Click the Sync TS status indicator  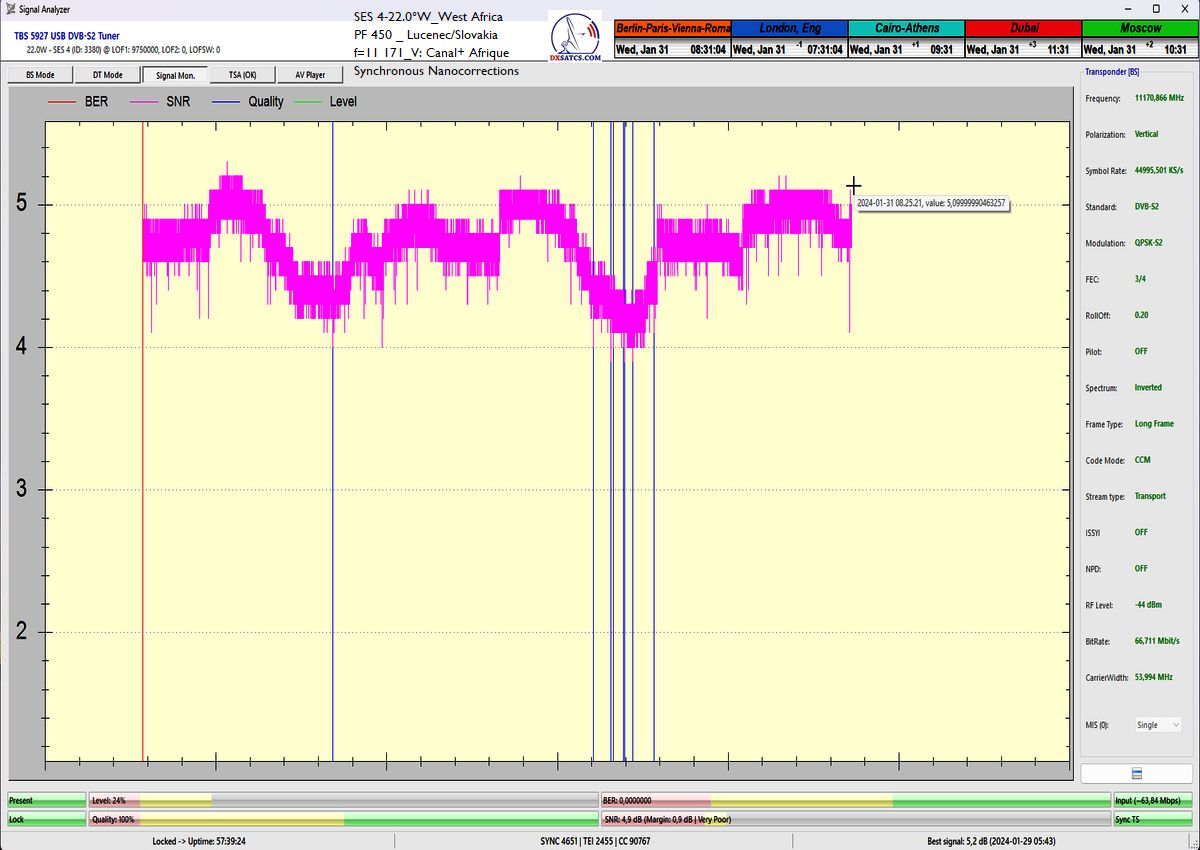pos(1153,819)
